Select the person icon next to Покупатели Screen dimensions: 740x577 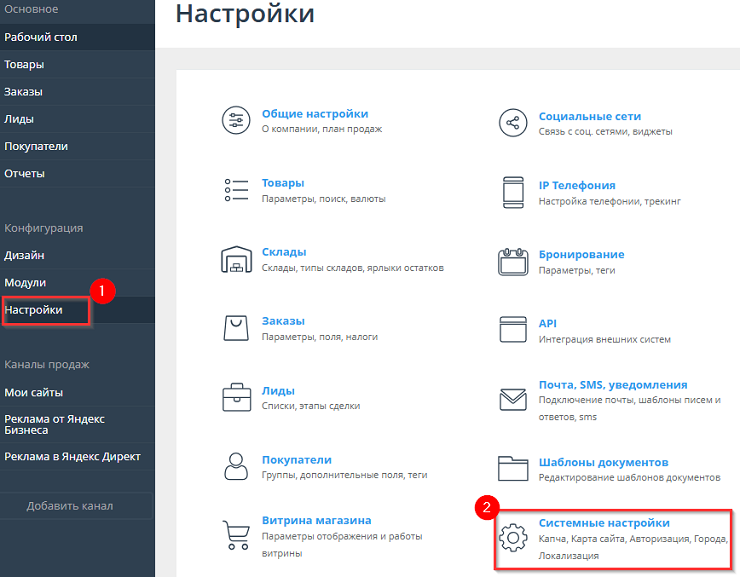[236, 467]
